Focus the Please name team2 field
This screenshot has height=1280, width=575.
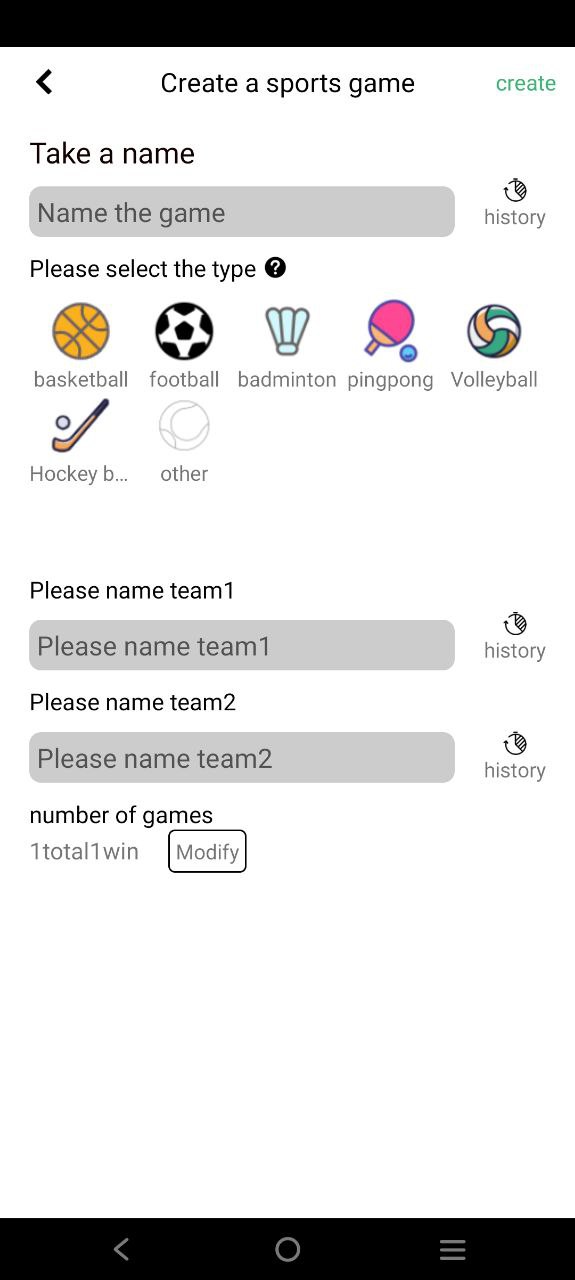(242, 757)
